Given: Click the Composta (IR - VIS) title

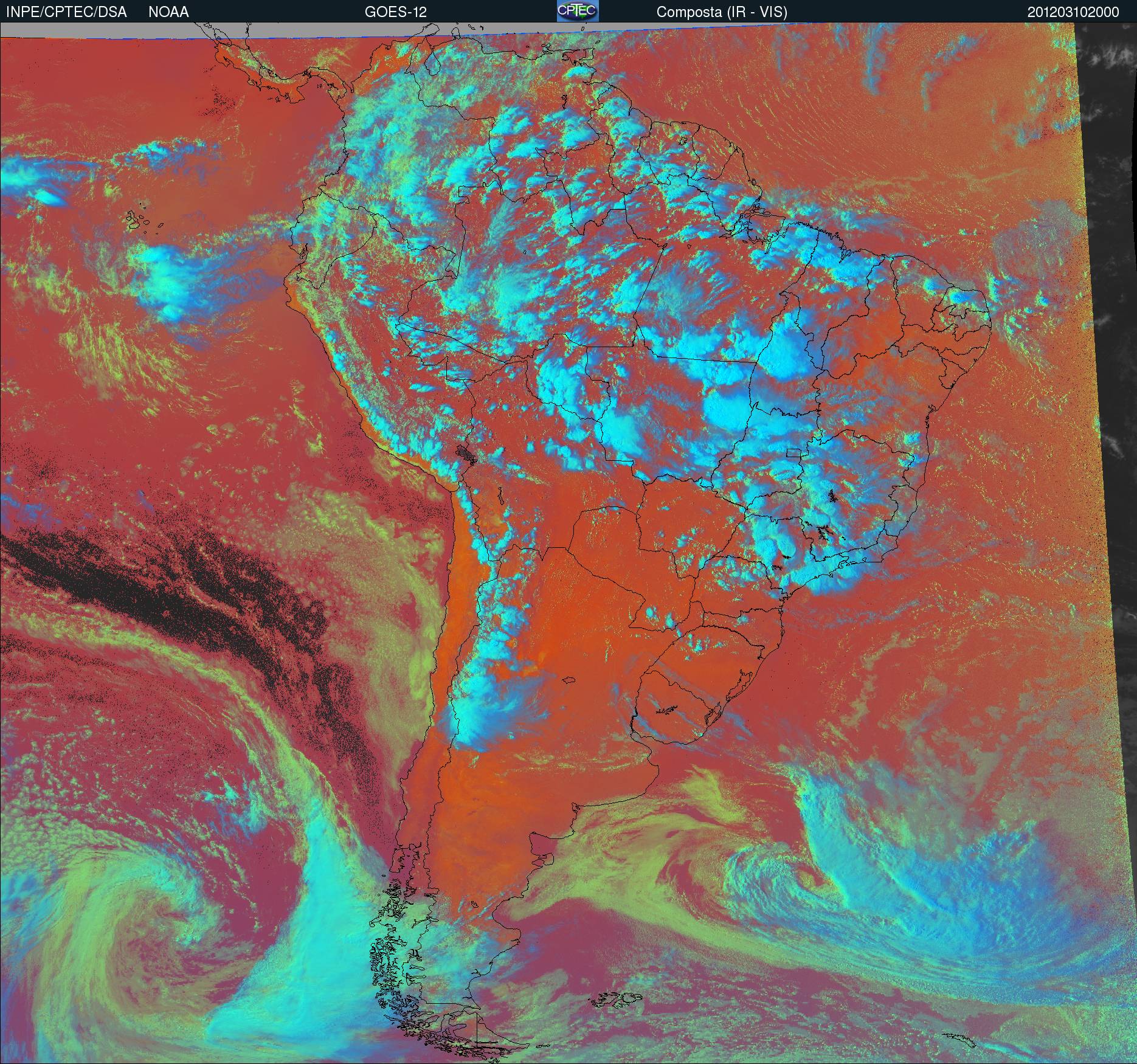Looking at the screenshot, I should click(722, 12).
